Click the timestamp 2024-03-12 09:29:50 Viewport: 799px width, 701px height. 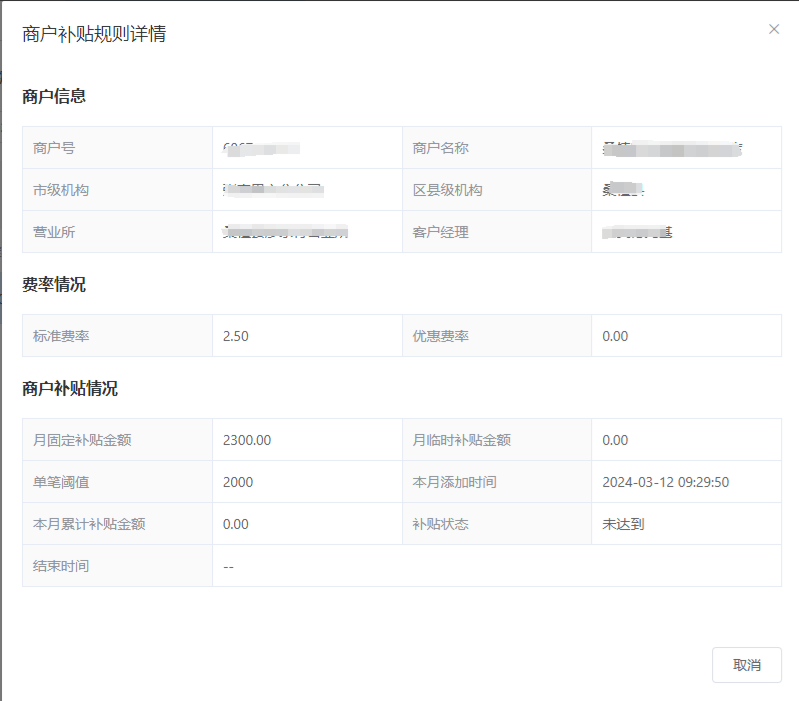point(665,482)
